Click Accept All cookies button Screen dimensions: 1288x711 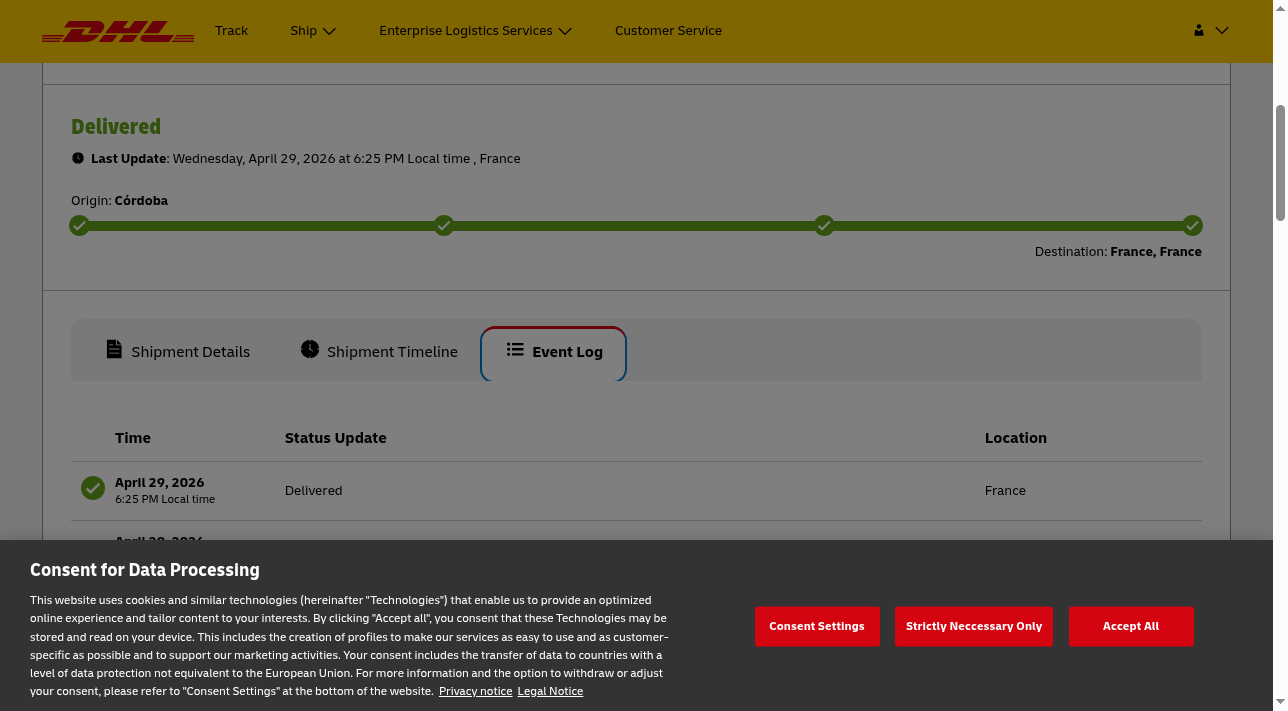(x=1131, y=626)
